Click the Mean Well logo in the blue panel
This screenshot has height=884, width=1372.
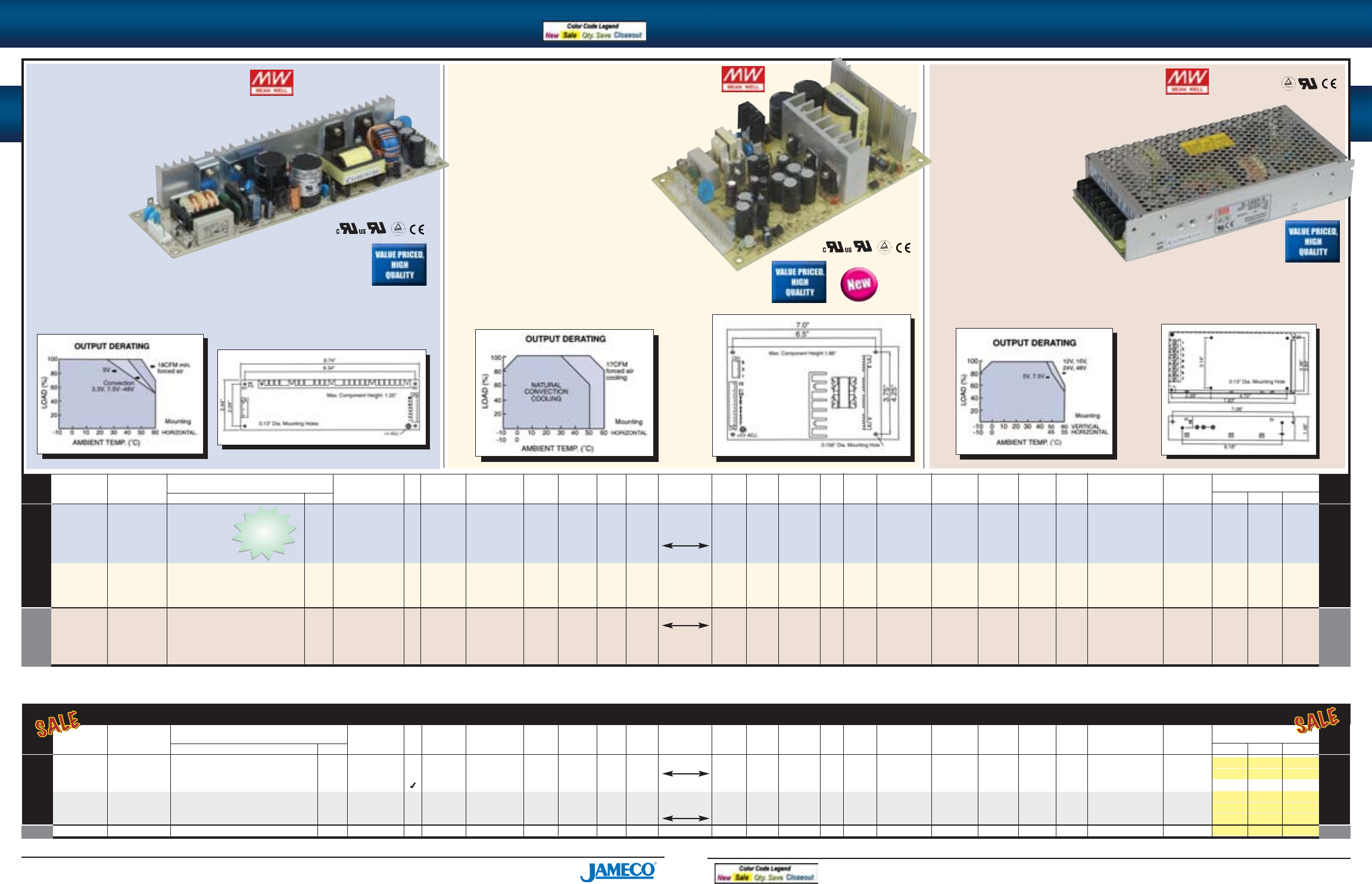(272, 83)
